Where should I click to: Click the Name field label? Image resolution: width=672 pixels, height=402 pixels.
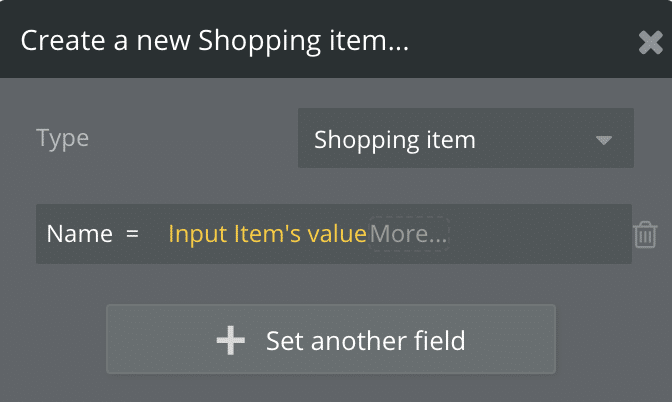[x=79, y=234]
